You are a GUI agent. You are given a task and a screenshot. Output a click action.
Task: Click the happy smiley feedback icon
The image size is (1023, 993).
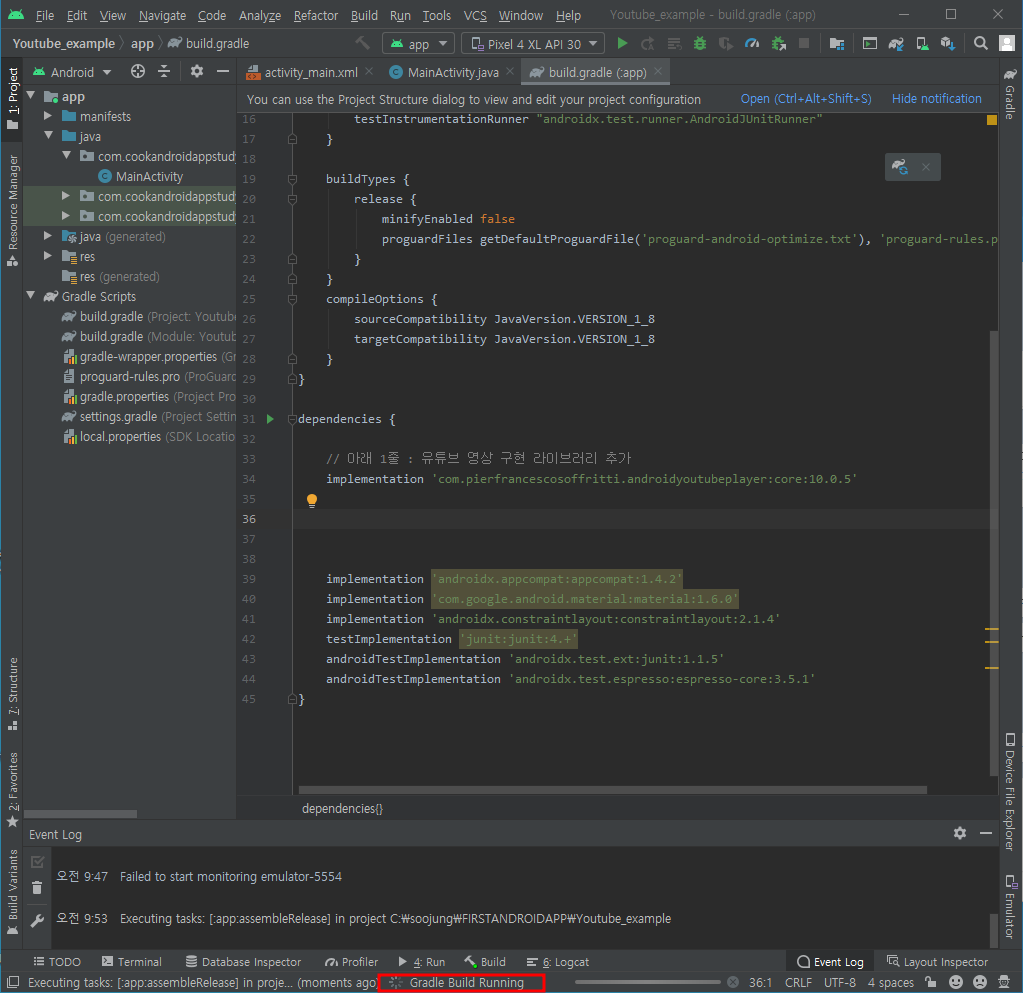(956, 982)
